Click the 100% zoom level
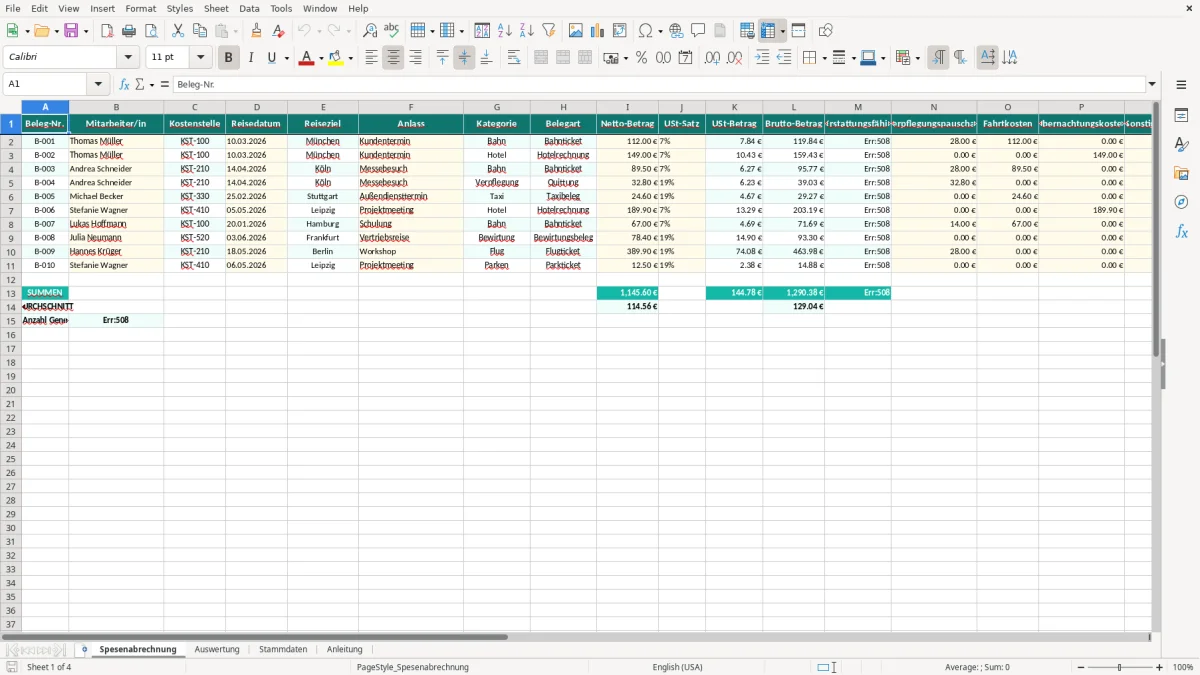 tap(1183, 667)
